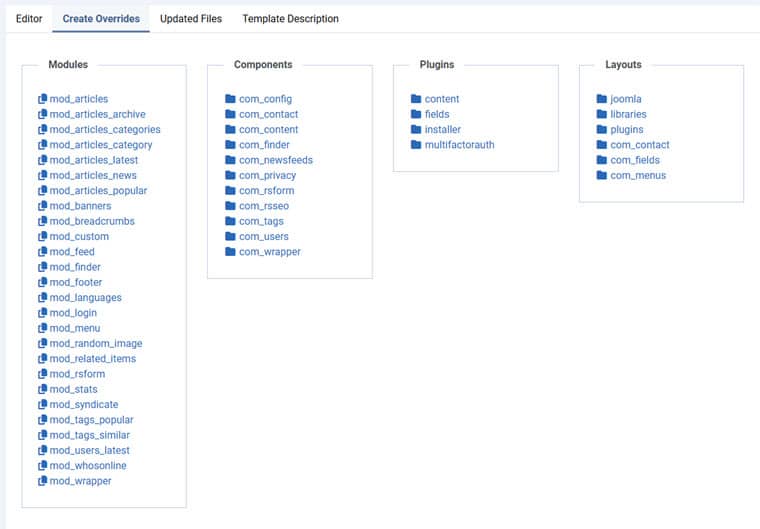Create override for mod_random_image
This screenshot has height=529, width=760.
96,343
